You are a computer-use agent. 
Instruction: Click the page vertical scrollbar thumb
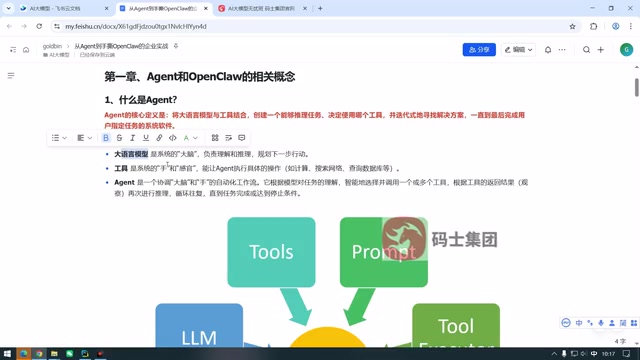pyautogui.click(x=636, y=87)
